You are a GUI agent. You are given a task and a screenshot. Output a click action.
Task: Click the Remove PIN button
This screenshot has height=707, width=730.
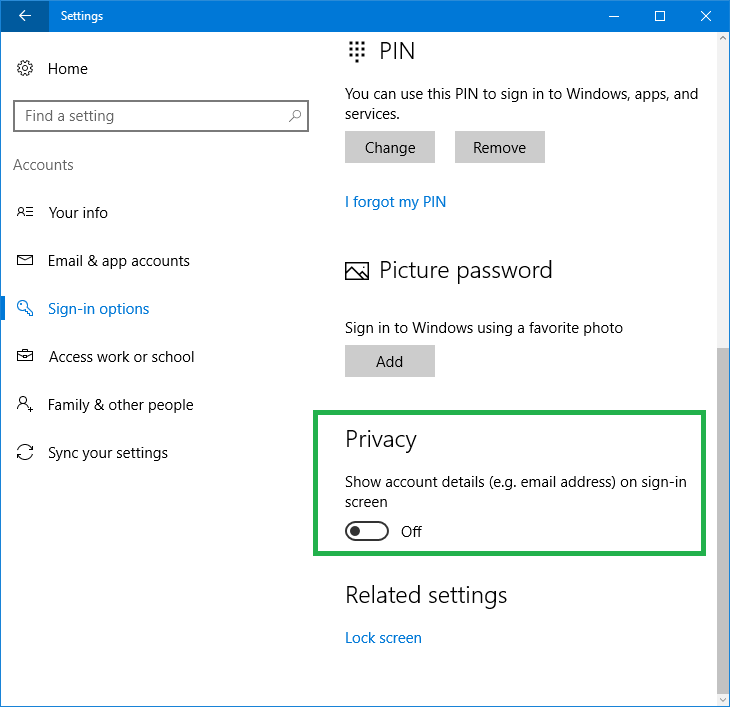500,147
